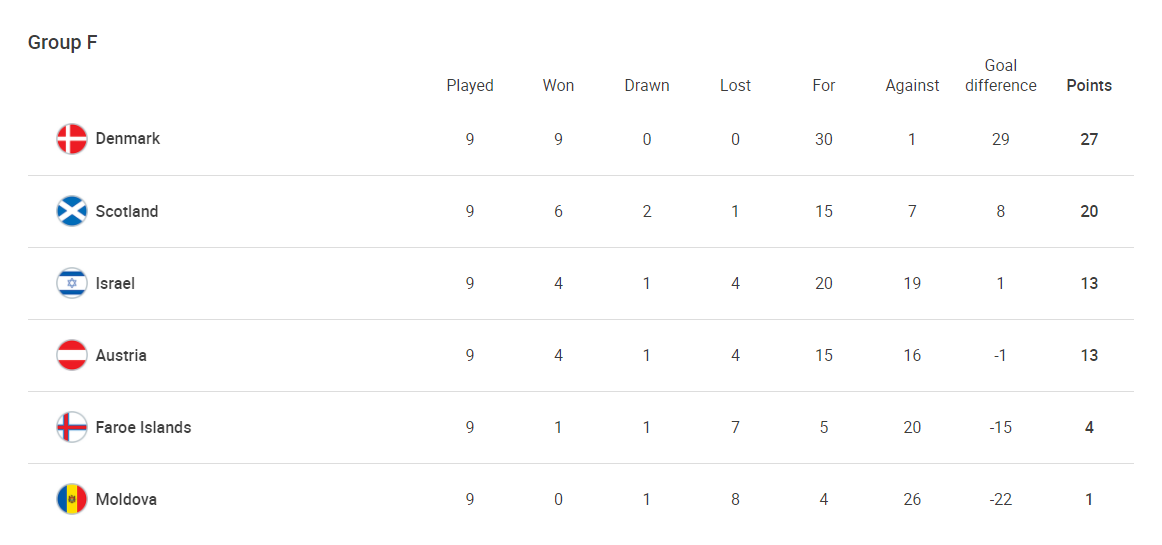Click the Faroe Islands flag icon
The image size is (1162, 545).
click(x=72, y=427)
